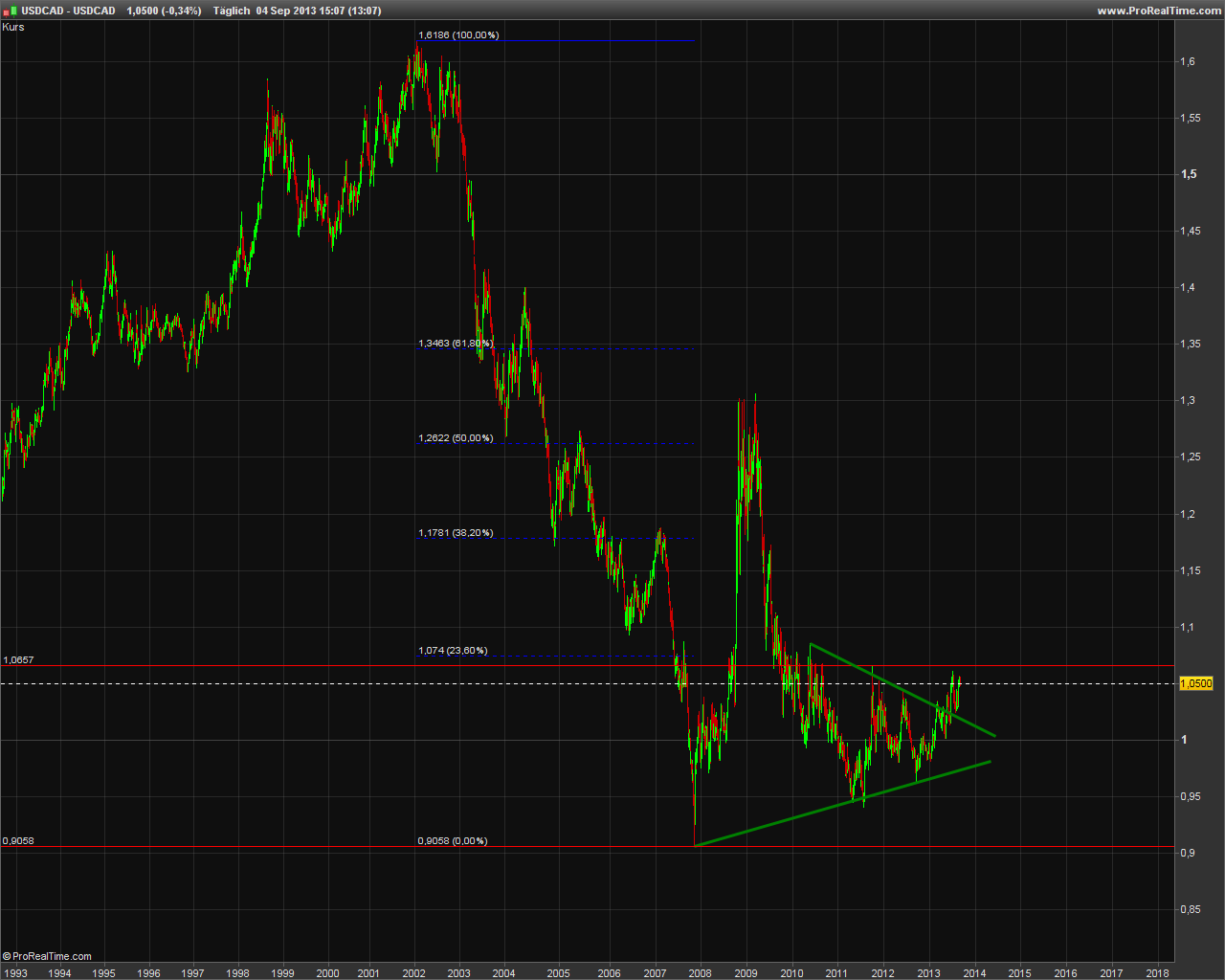Select the 1,1781 (38,20%) Fibonacci label
The height and width of the screenshot is (980, 1225).
pos(456,532)
